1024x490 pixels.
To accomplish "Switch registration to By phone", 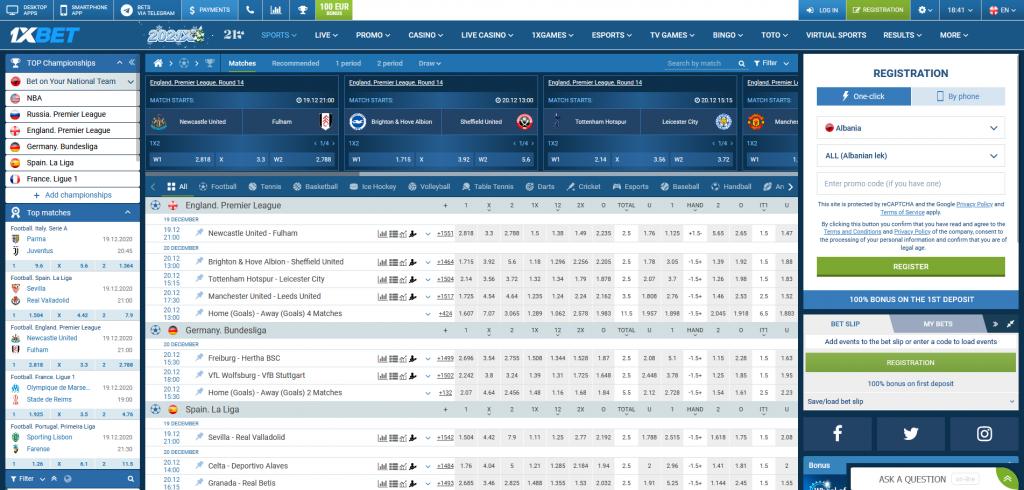I will tap(957, 96).
